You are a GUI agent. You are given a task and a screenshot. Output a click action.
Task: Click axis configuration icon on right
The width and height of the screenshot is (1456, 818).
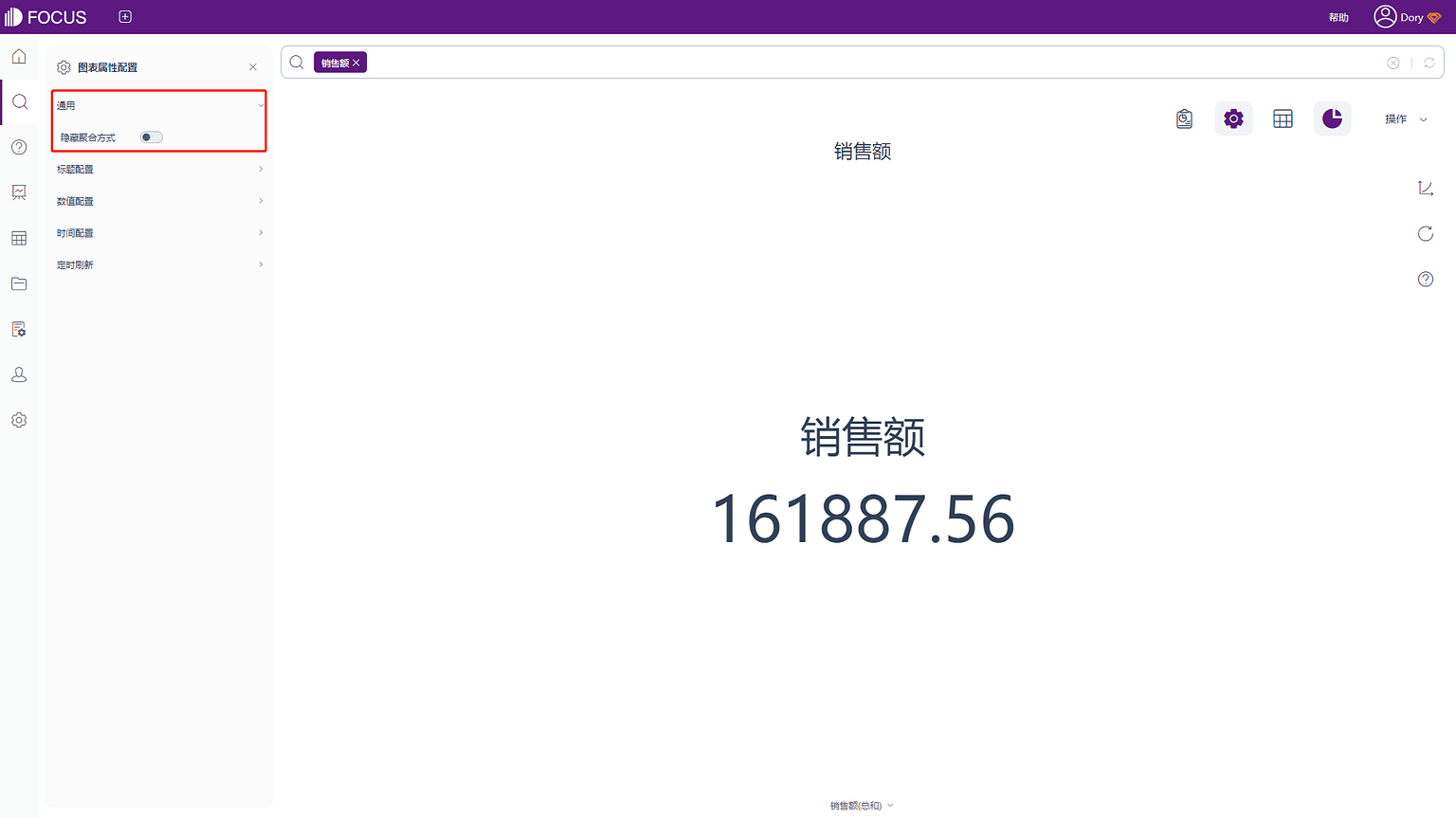tap(1426, 189)
